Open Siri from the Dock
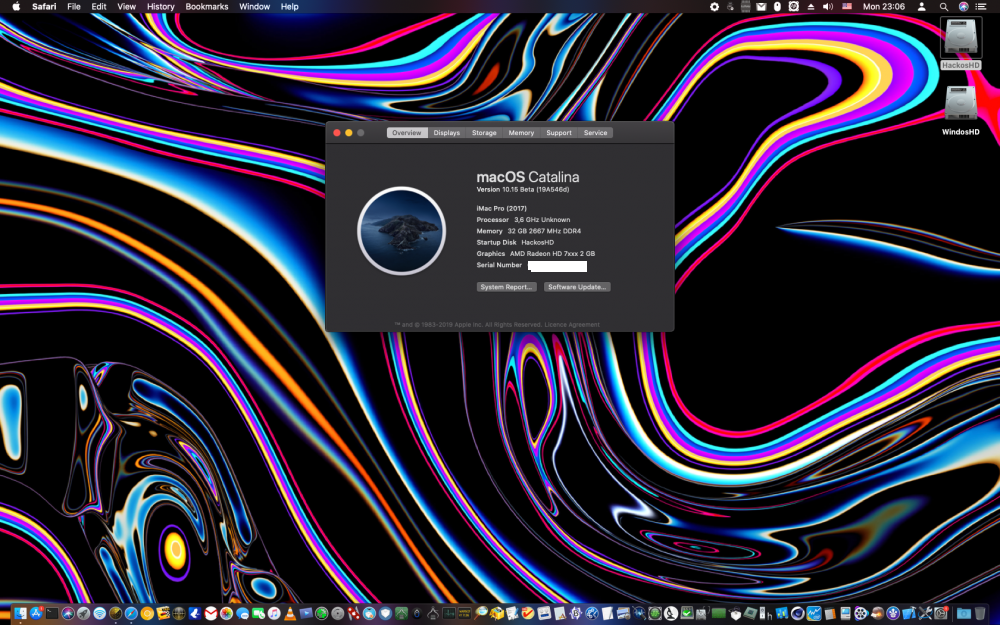Viewport: 1000px width, 625px height. pyautogui.click(x=68, y=614)
